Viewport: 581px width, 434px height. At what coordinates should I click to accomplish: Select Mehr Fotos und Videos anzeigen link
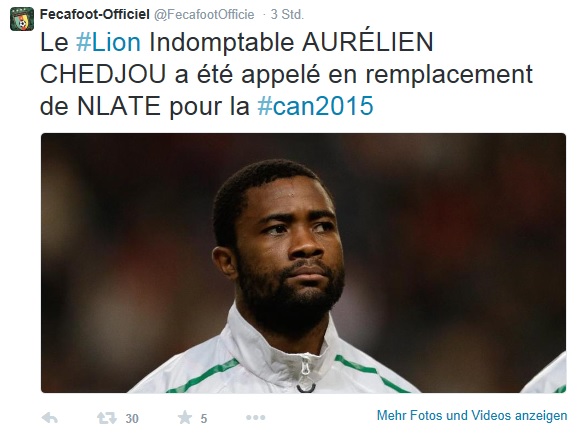click(x=472, y=415)
